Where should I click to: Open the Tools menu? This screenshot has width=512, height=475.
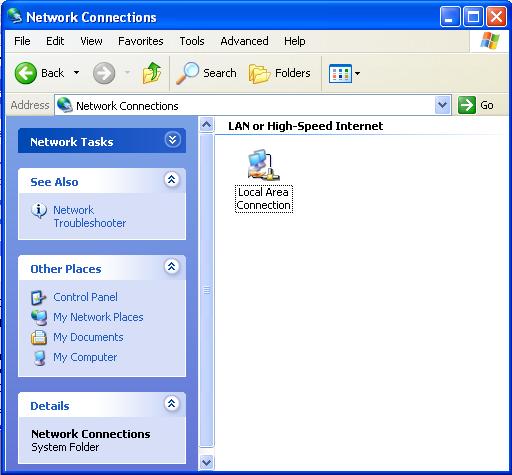coord(192,41)
